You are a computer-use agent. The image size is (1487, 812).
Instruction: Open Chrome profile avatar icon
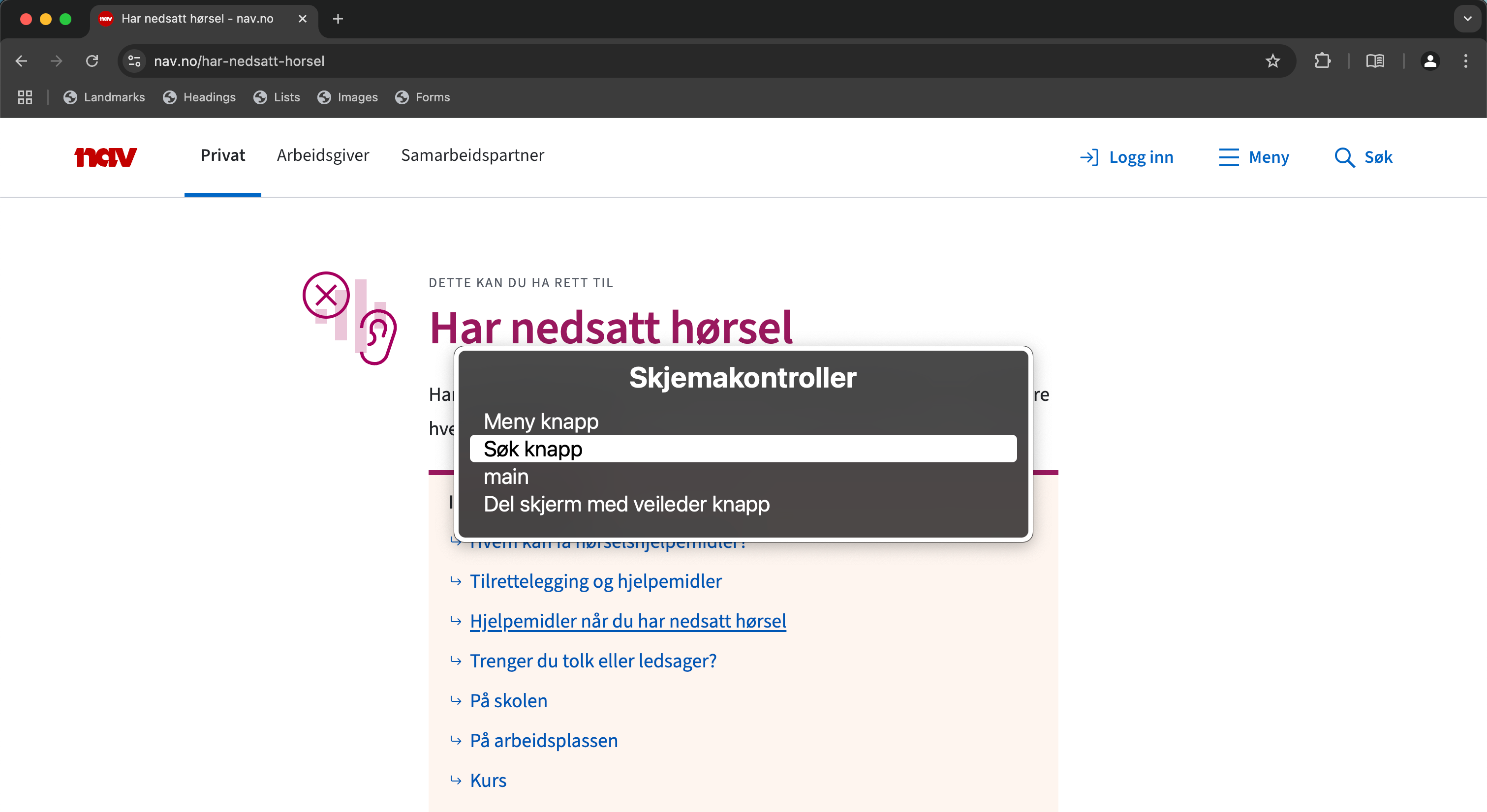point(1430,60)
